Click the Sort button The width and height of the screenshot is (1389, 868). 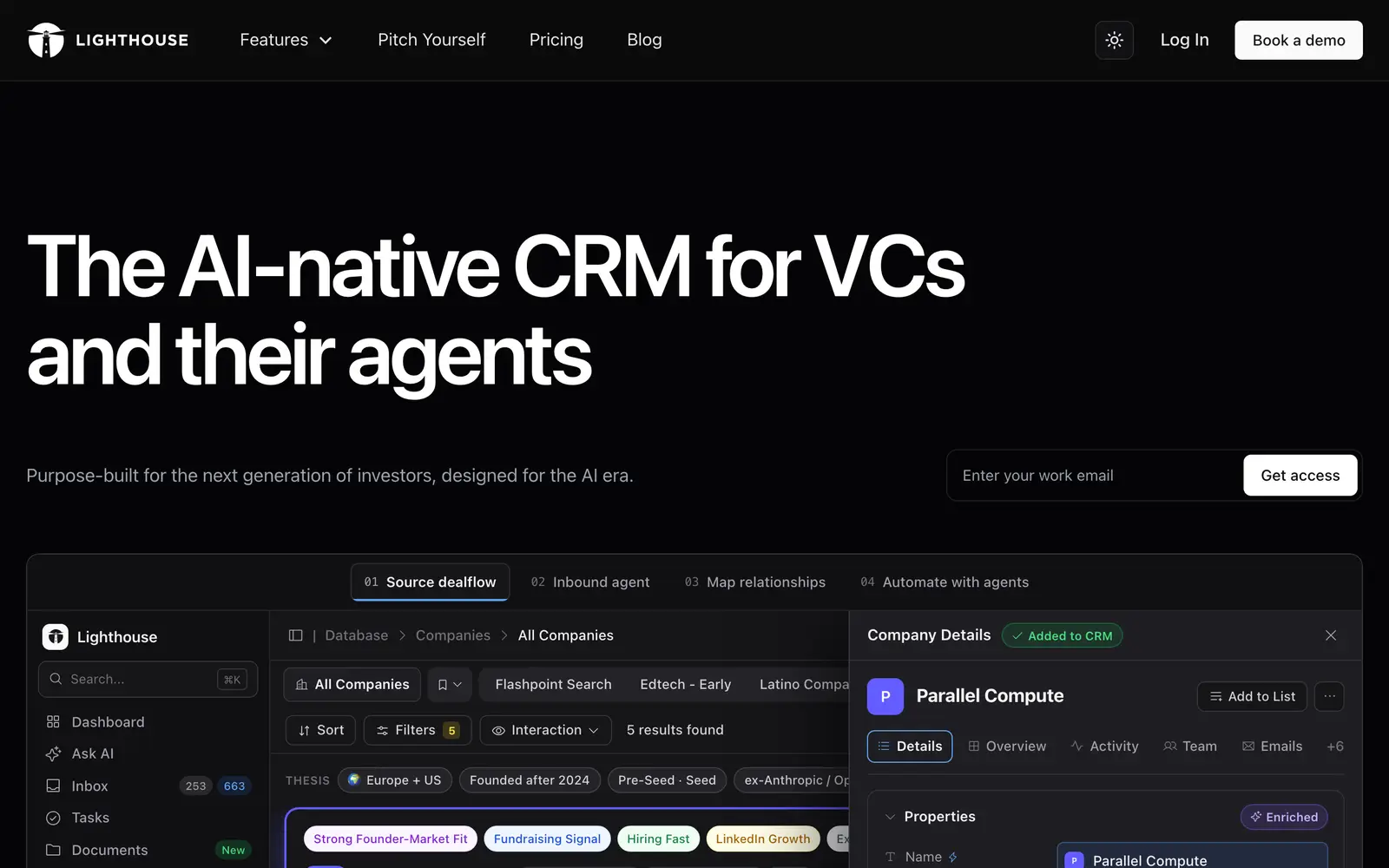click(x=320, y=730)
